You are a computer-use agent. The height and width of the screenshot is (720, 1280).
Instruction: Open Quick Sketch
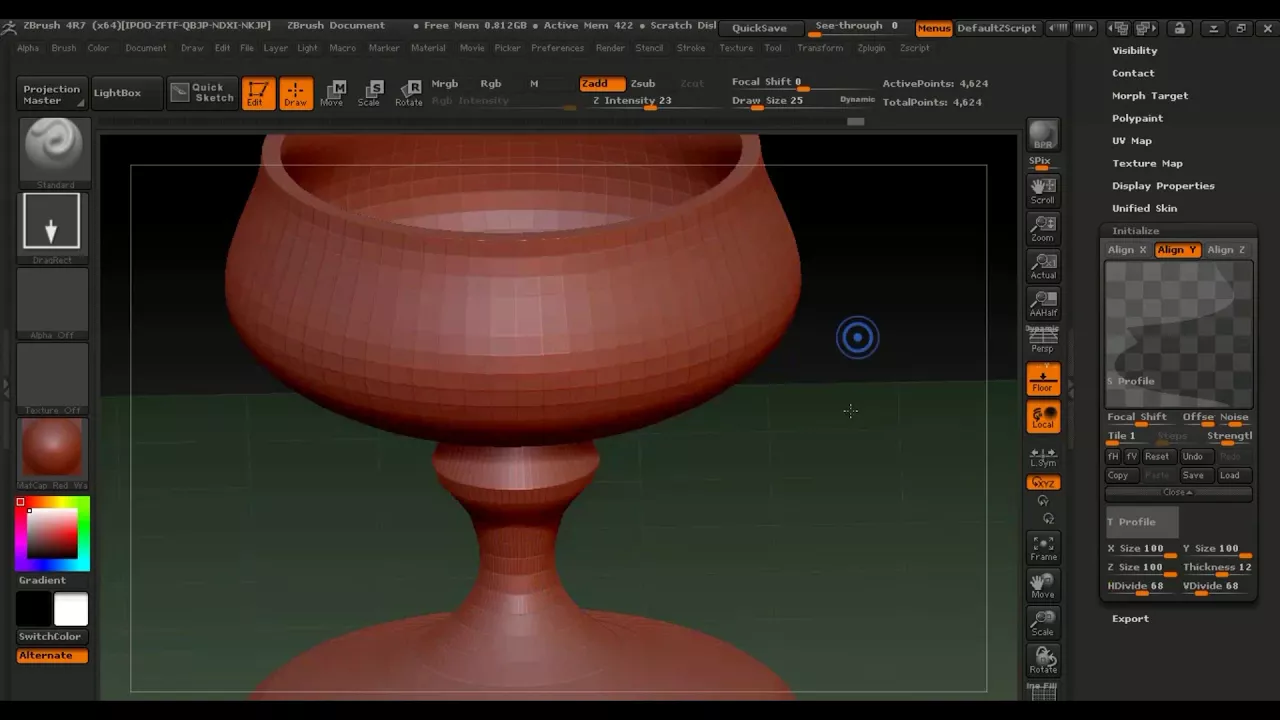[x=202, y=93]
